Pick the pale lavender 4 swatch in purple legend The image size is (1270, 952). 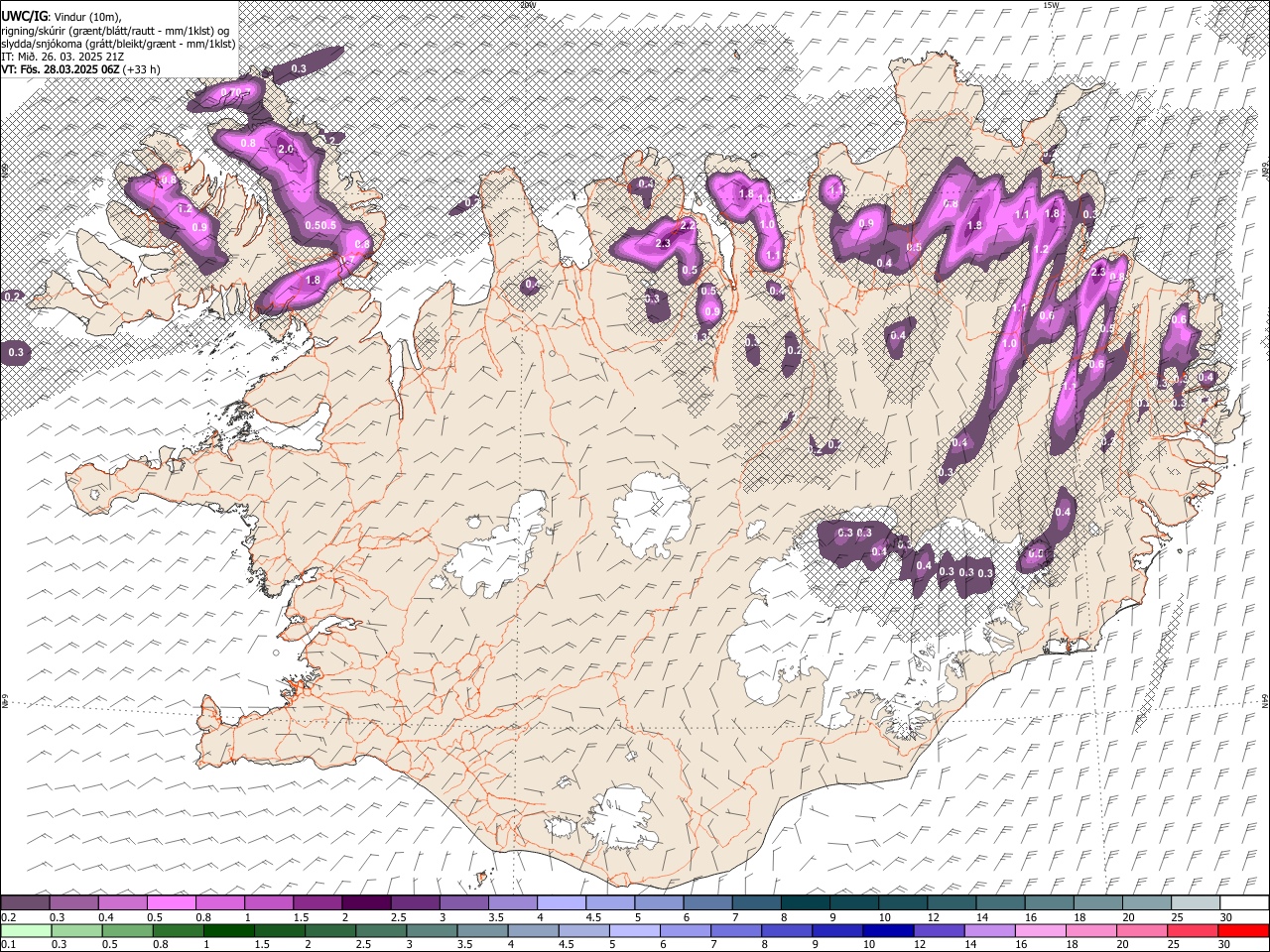click(x=560, y=903)
